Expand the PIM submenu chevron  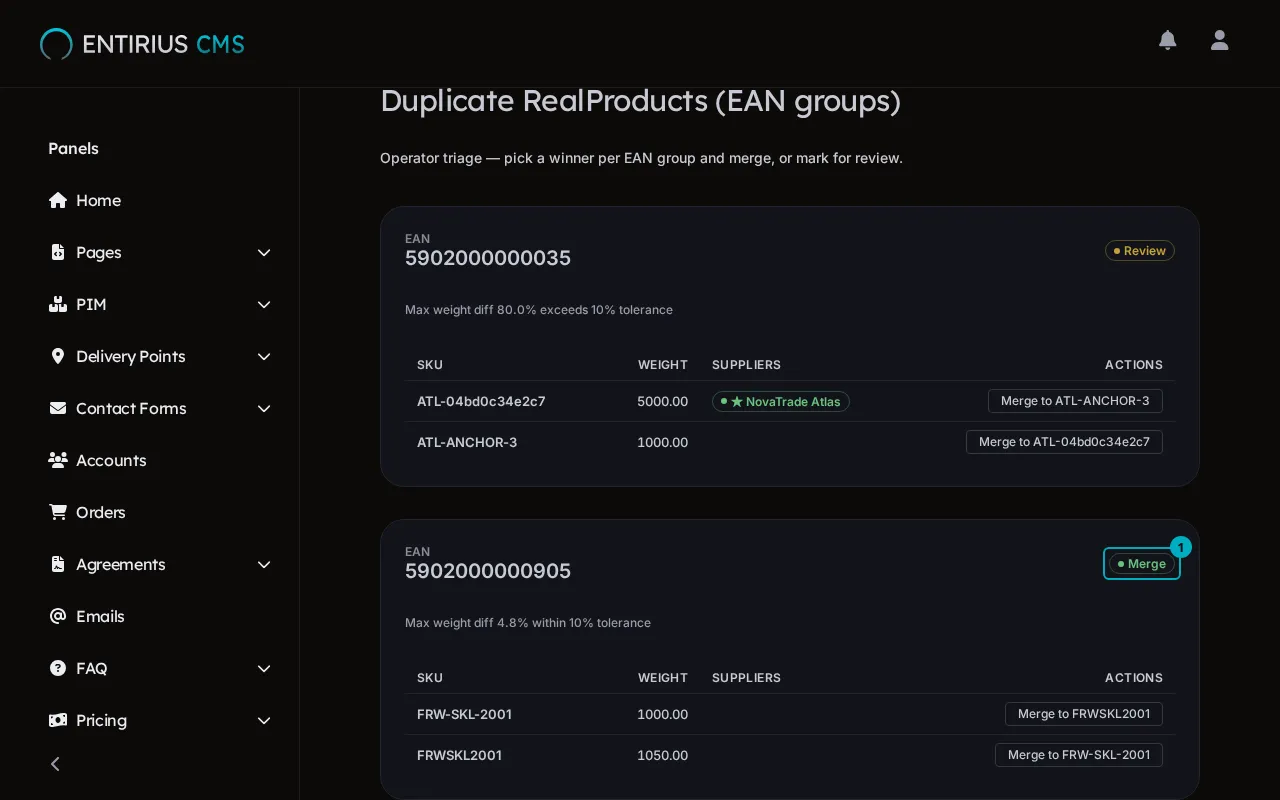point(264,304)
